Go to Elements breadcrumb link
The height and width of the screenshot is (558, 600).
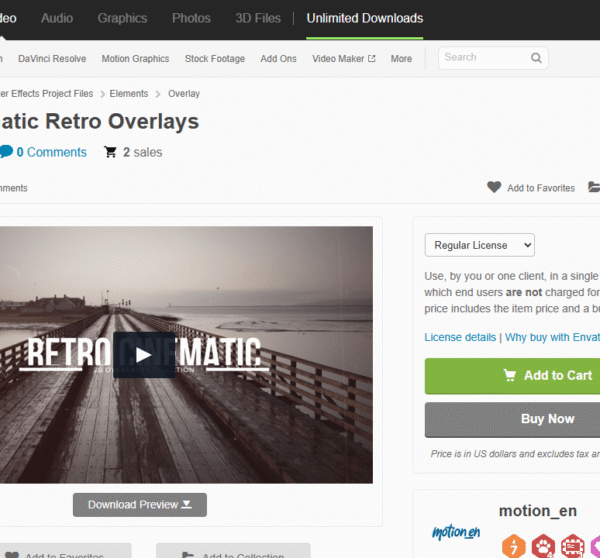click(129, 94)
